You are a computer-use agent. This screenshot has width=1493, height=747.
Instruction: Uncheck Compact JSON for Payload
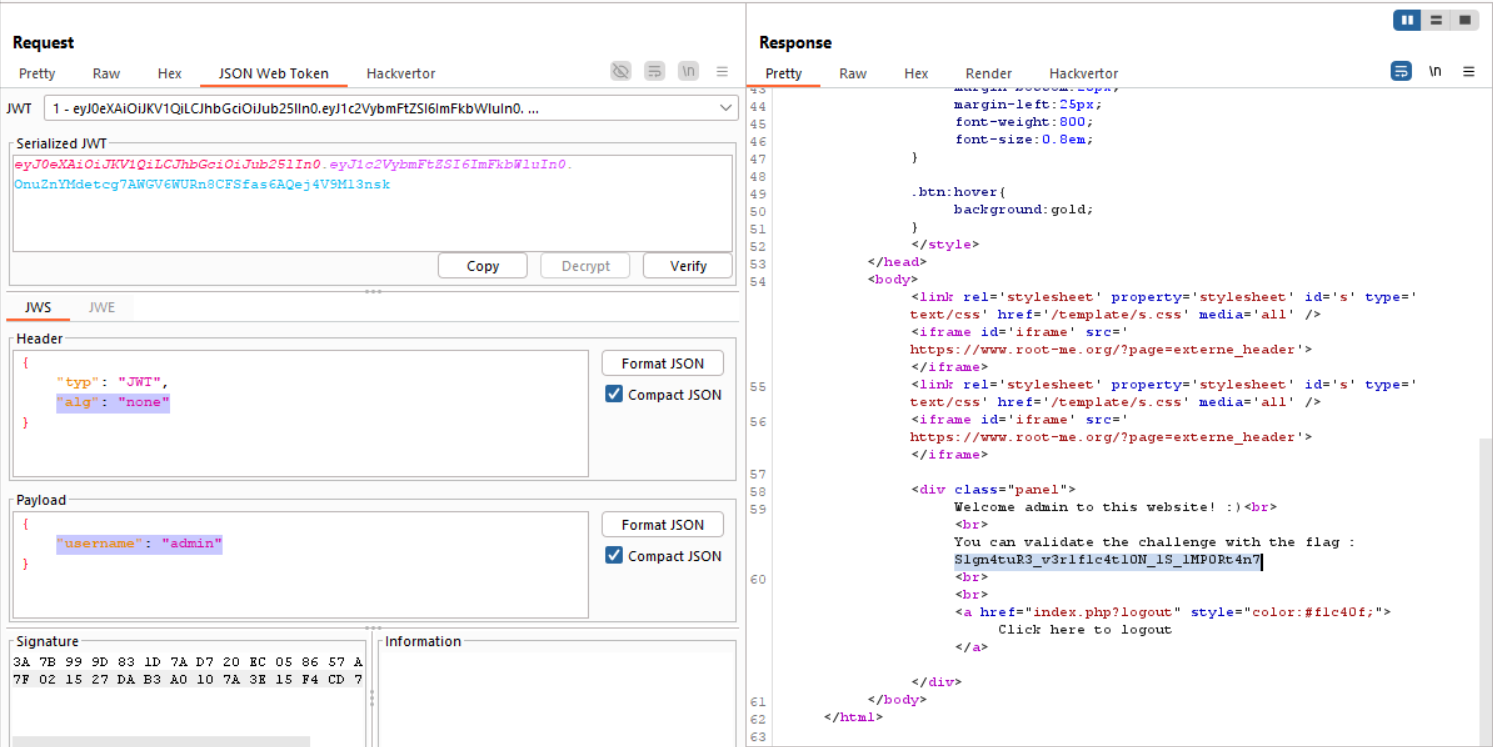click(x=614, y=556)
